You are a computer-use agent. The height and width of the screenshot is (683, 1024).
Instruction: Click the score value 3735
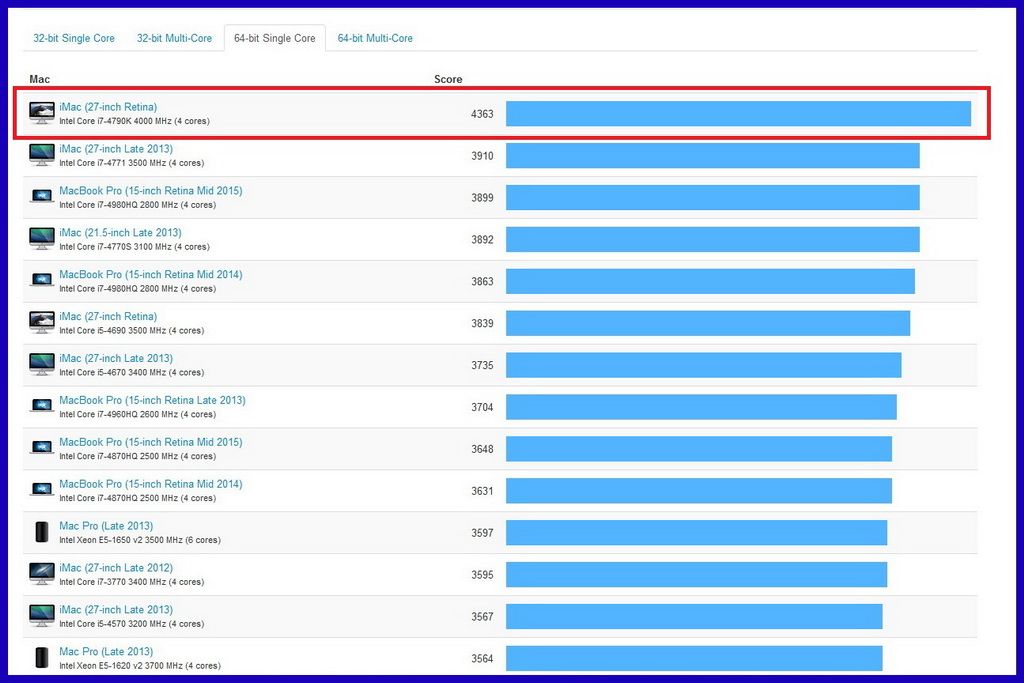pyautogui.click(x=482, y=365)
